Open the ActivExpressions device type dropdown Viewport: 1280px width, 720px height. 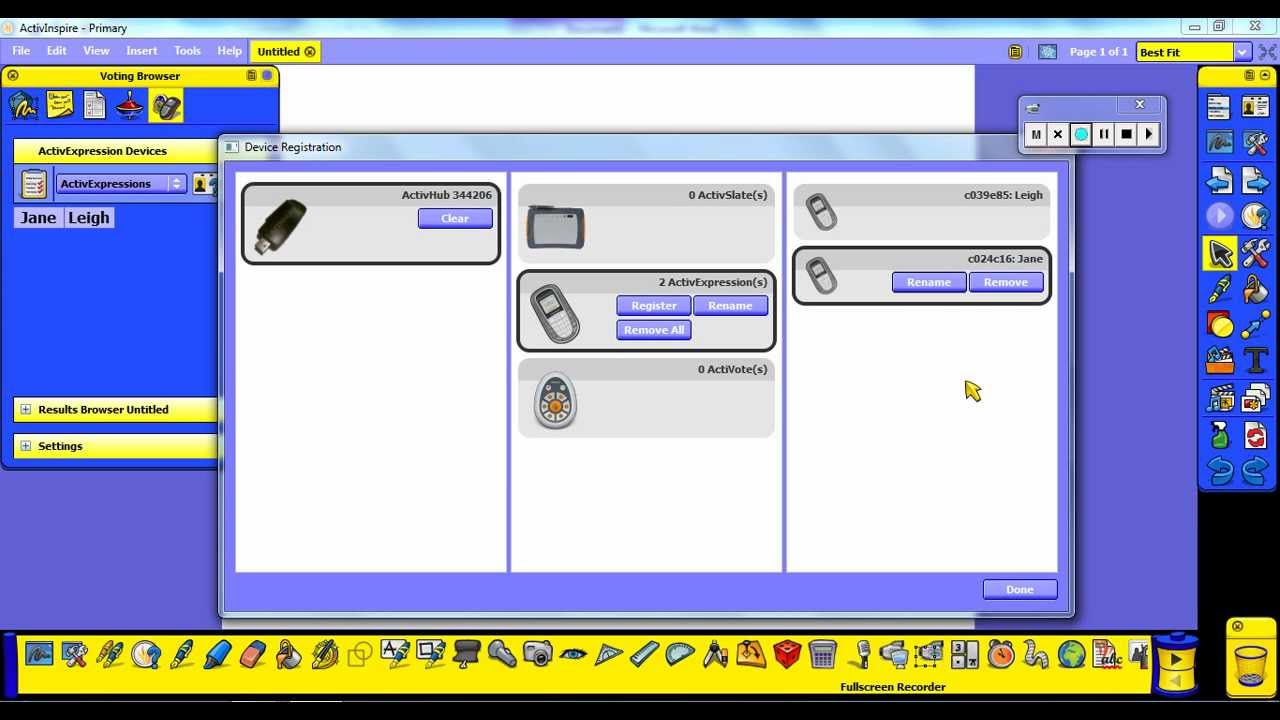tap(120, 184)
